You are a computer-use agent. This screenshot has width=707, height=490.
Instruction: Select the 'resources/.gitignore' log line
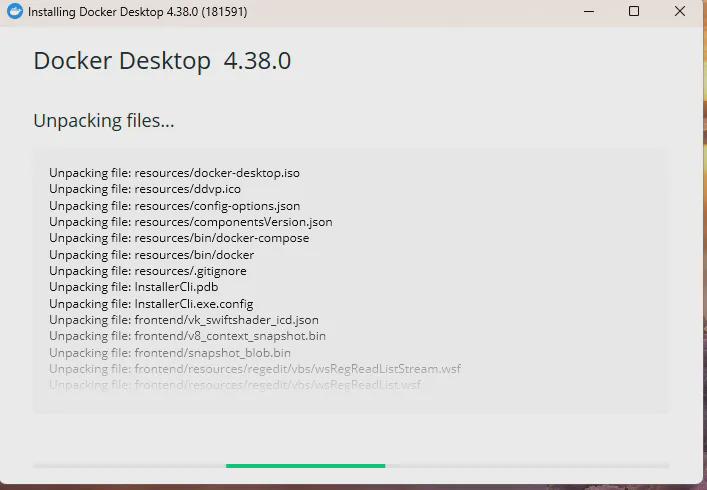[x=148, y=271]
